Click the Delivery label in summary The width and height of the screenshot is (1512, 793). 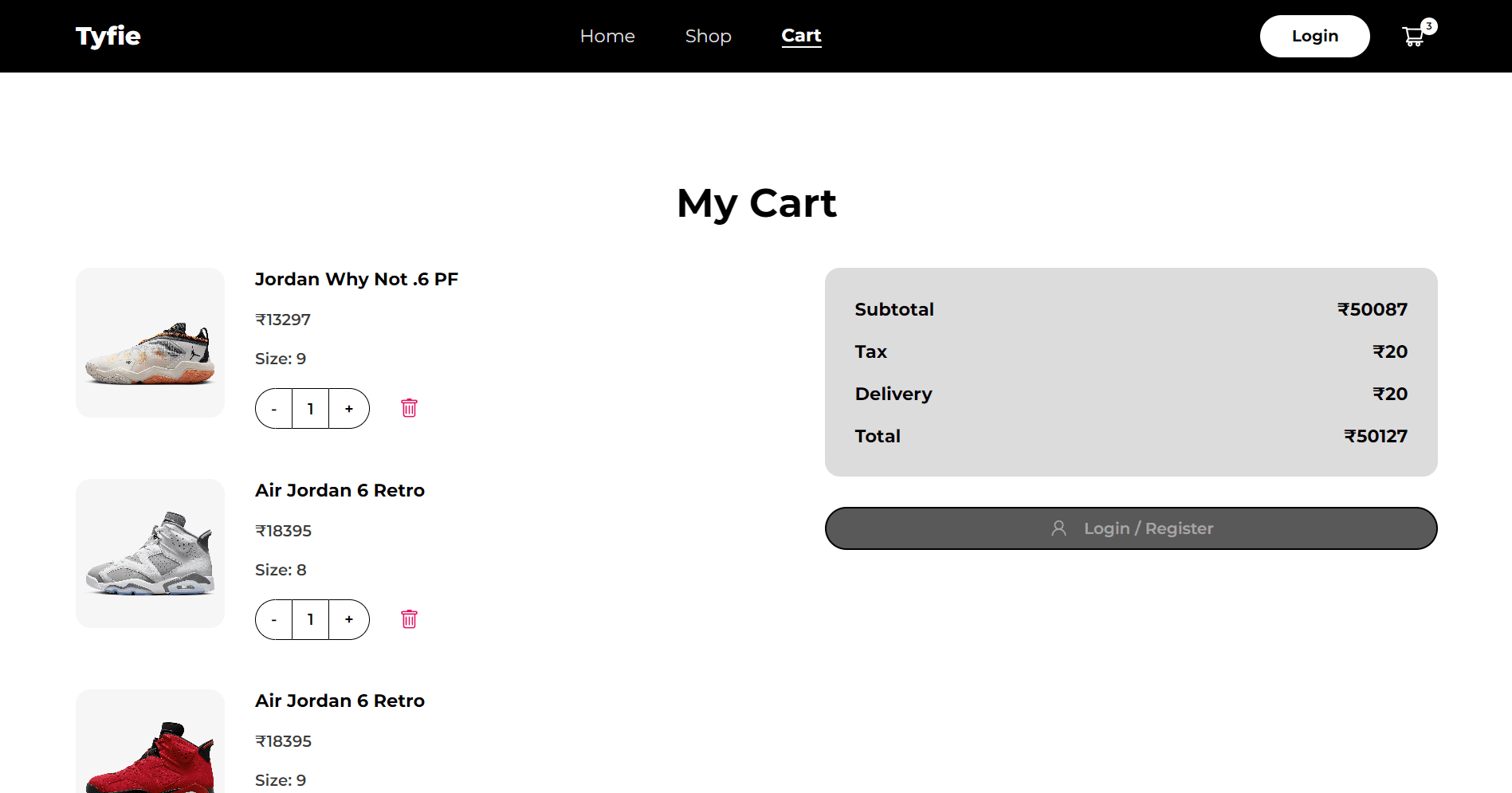[x=893, y=394]
